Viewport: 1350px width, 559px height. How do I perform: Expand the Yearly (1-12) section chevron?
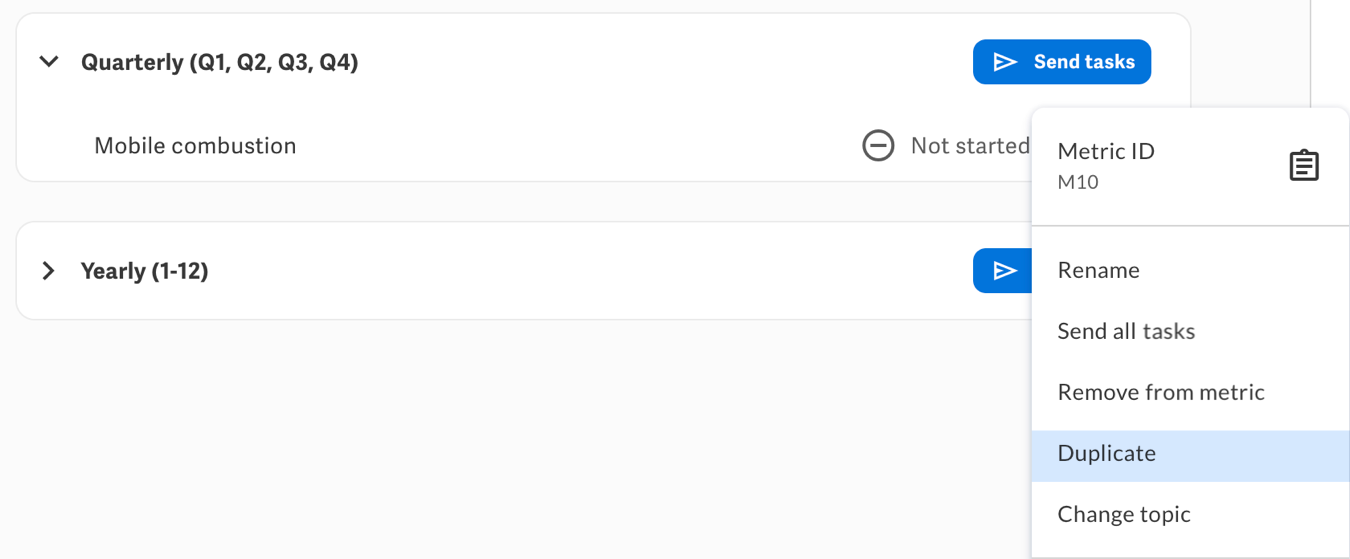point(48,271)
